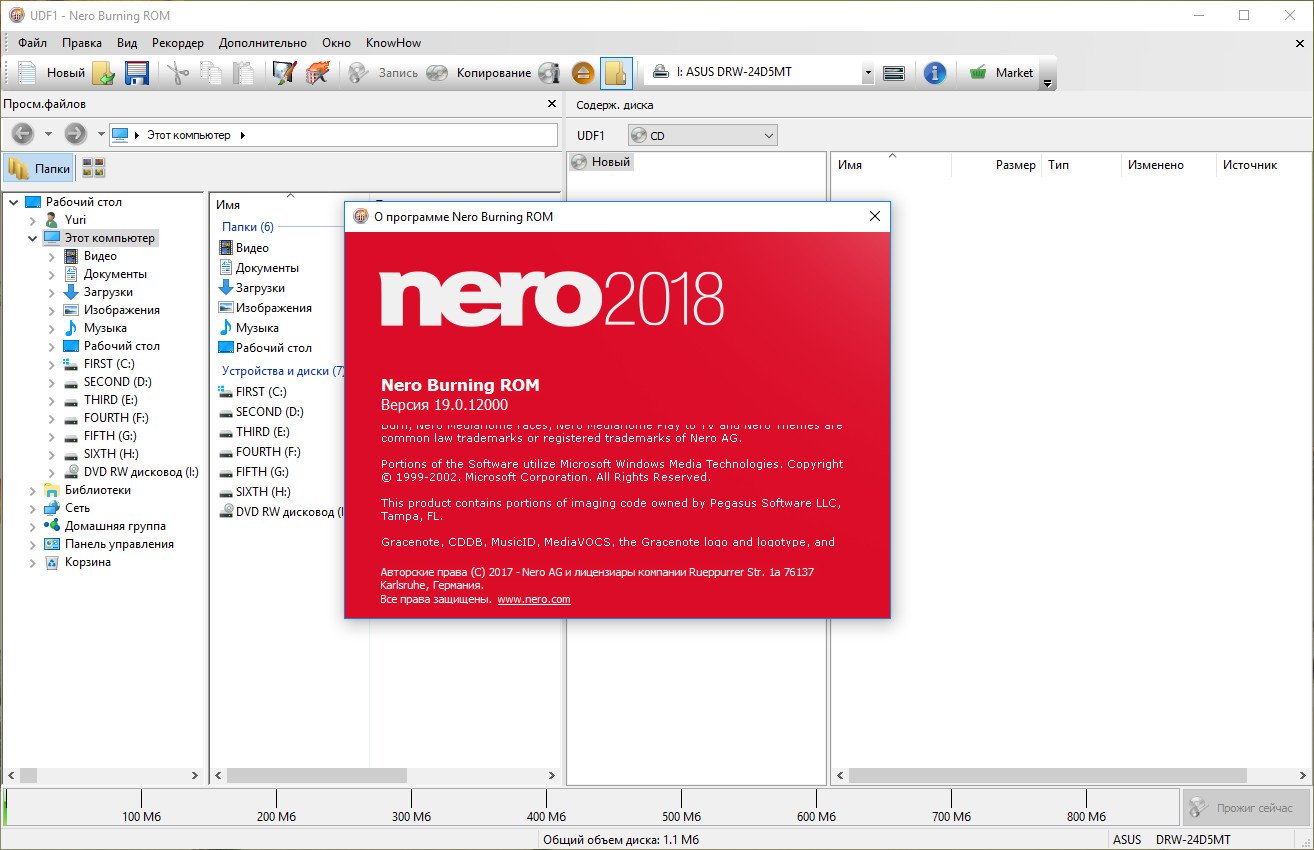This screenshot has width=1314, height=850.
Task: Open the Окно menu
Action: (x=337, y=43)
